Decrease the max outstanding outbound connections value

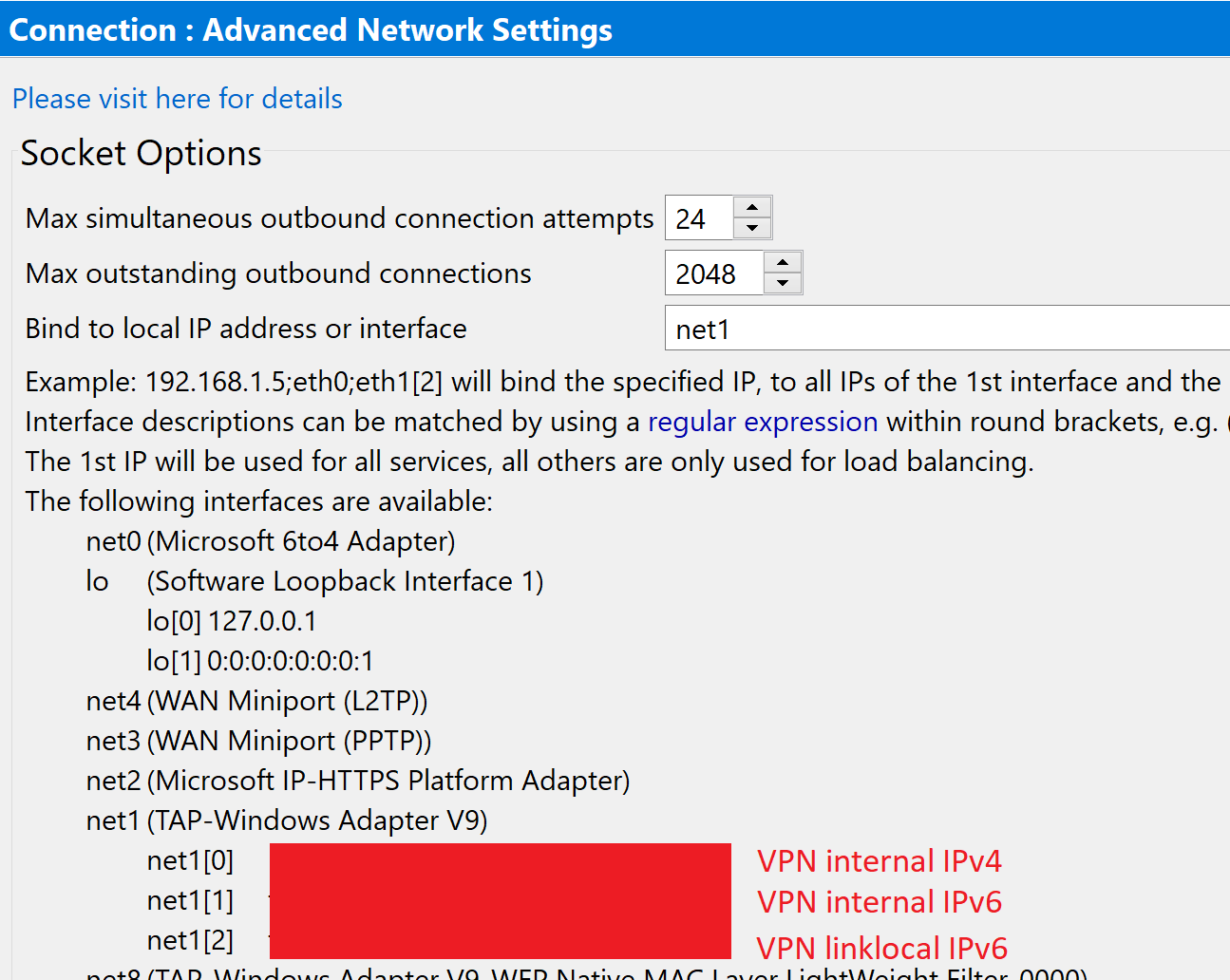point(782,282)
